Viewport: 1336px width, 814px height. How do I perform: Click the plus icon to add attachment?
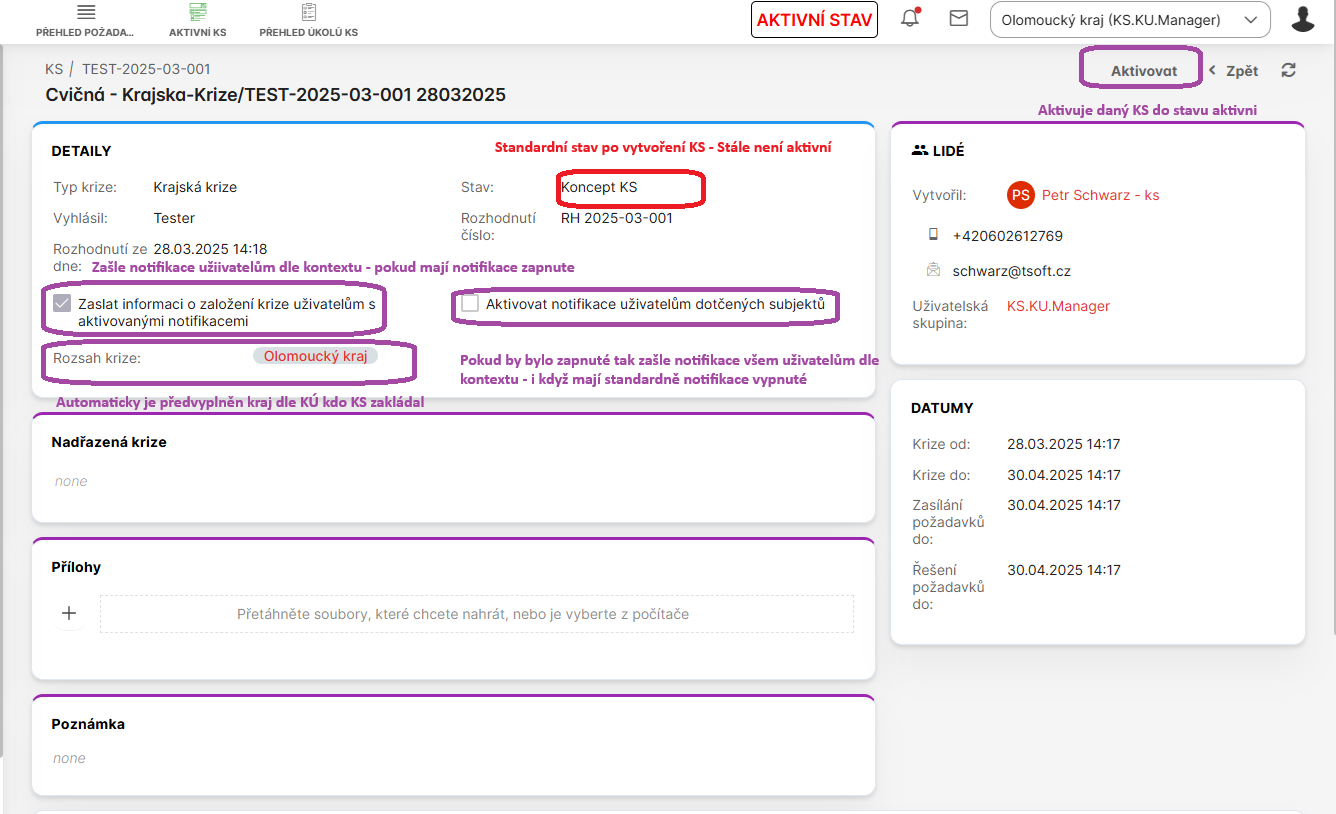tap(69, 613)
